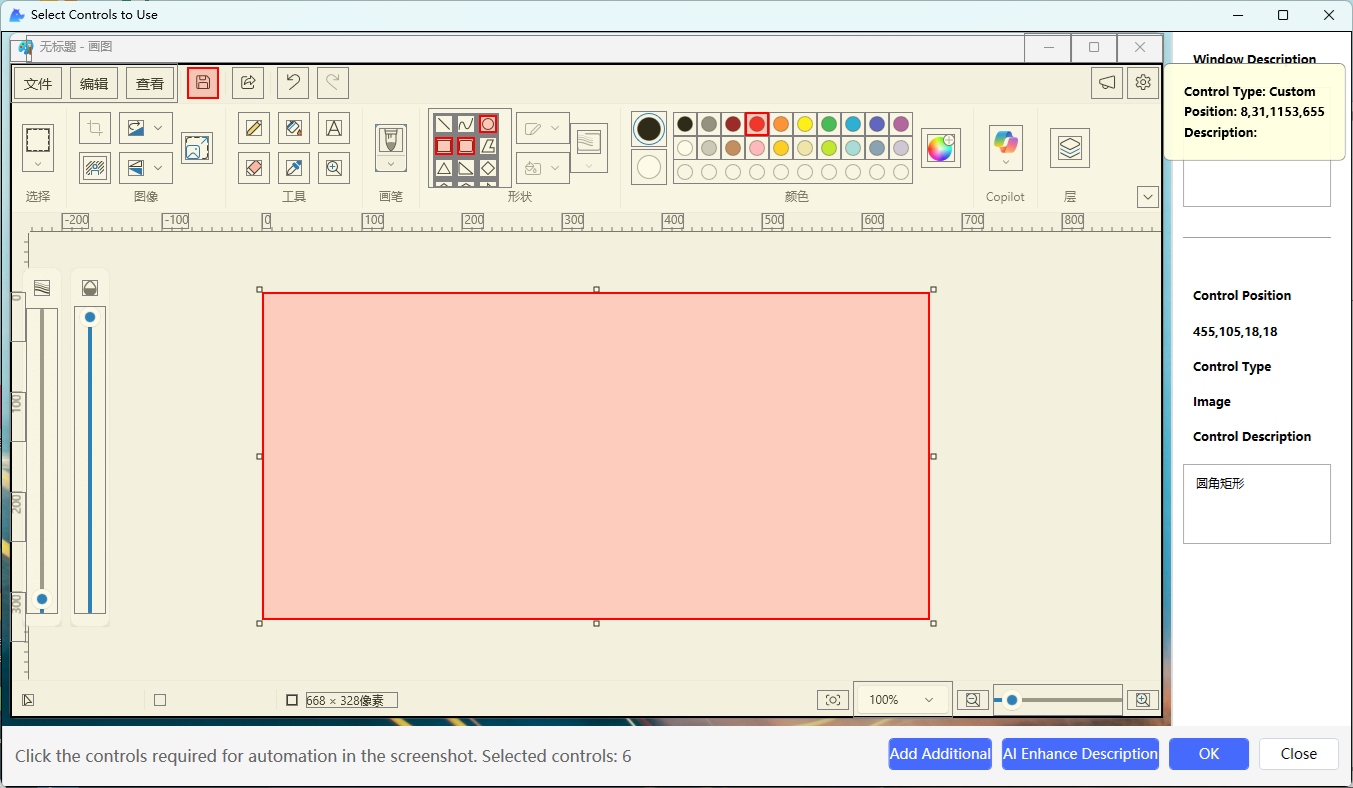Select the Fill bucket tool
Screen dimensions: 1353x788
click(x=294, y=128)
